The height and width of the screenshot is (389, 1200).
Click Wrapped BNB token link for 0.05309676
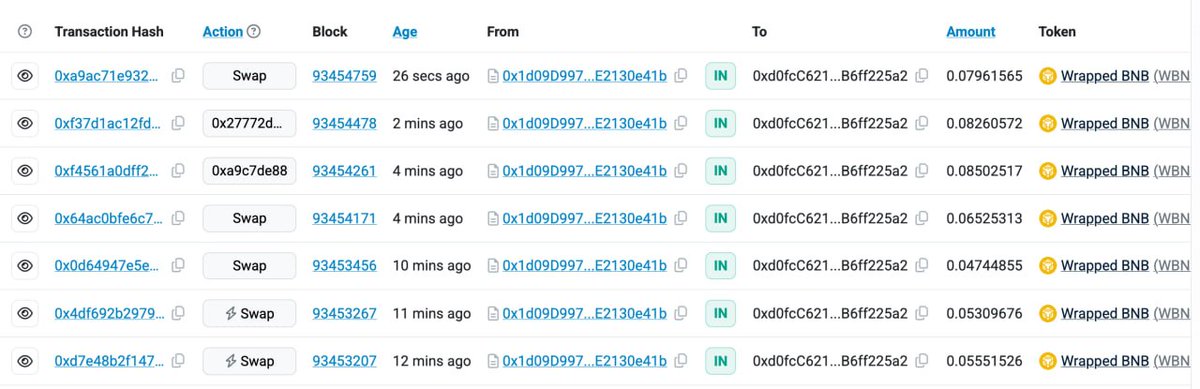coord(1105,313)
